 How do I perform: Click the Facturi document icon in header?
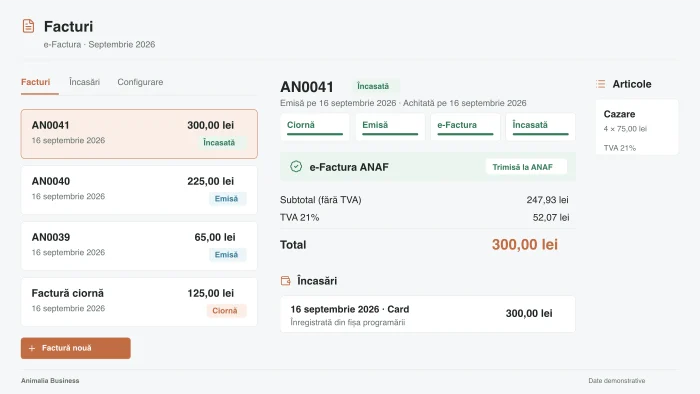pyautogui.click(x=28, y=26)
